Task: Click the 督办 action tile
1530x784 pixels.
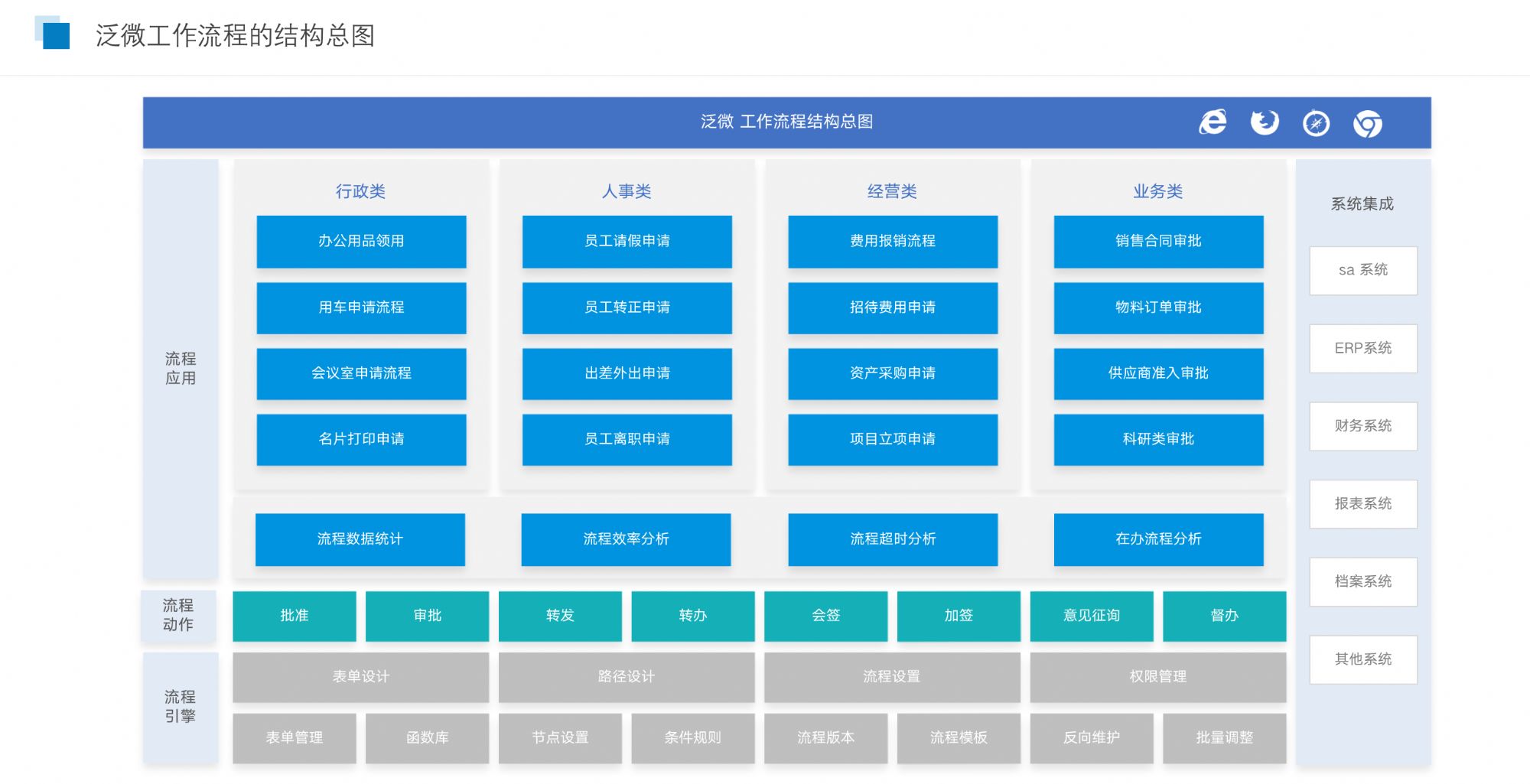Action: click(1224, 616)
